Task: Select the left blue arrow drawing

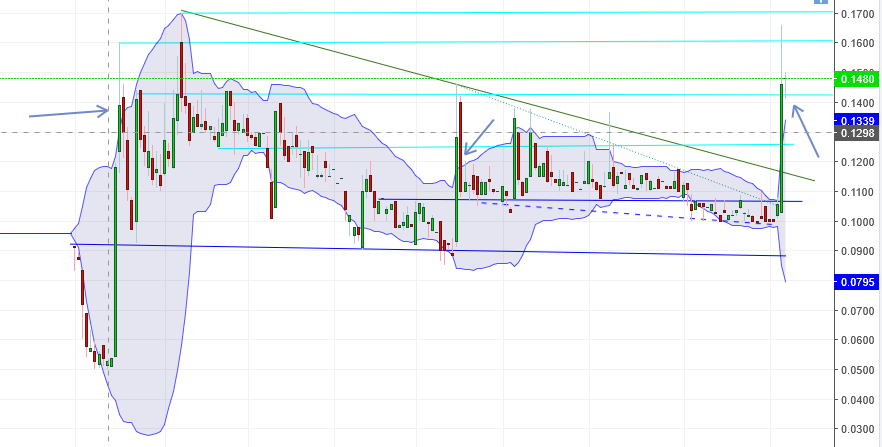Action: [69, 112]
